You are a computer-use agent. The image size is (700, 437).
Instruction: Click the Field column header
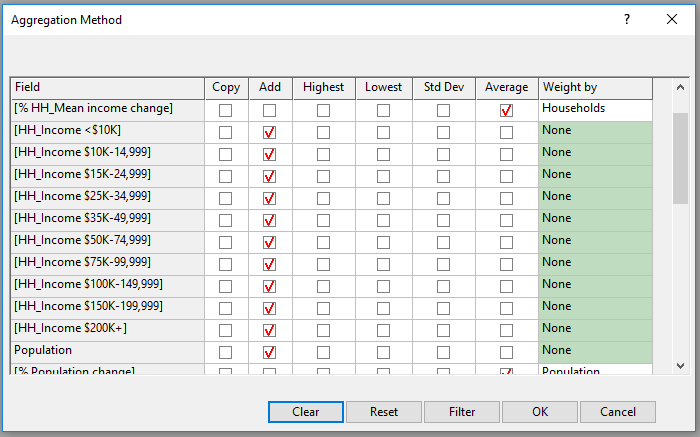(107, 87)
